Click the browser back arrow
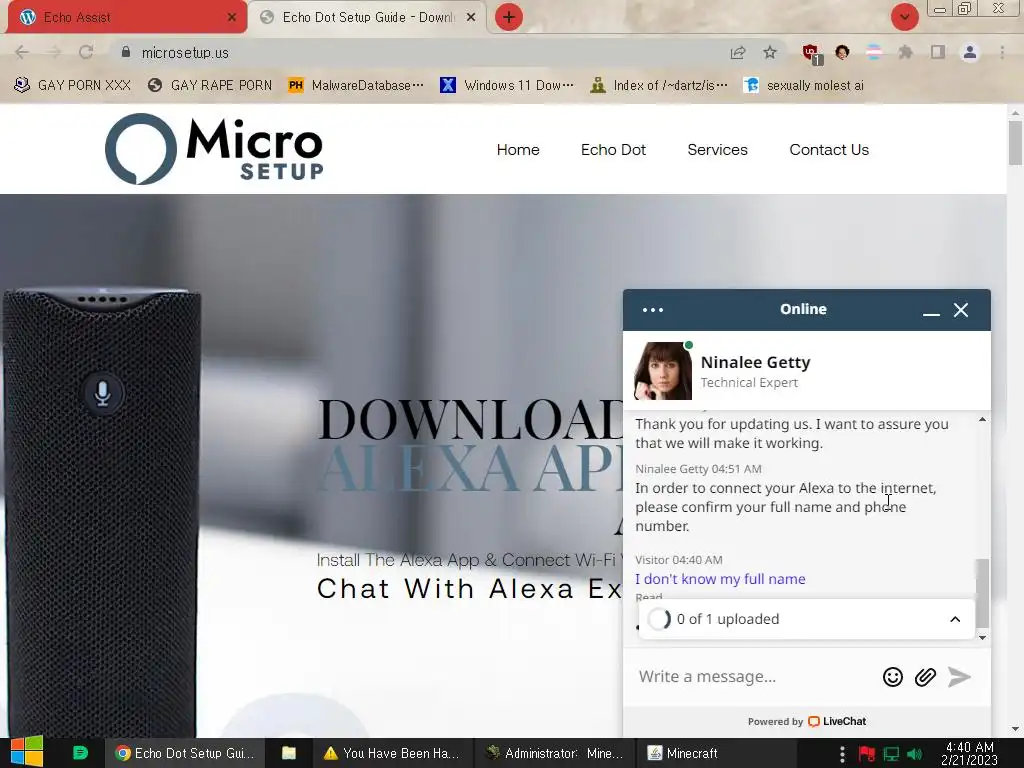 (x=22, y=52)
